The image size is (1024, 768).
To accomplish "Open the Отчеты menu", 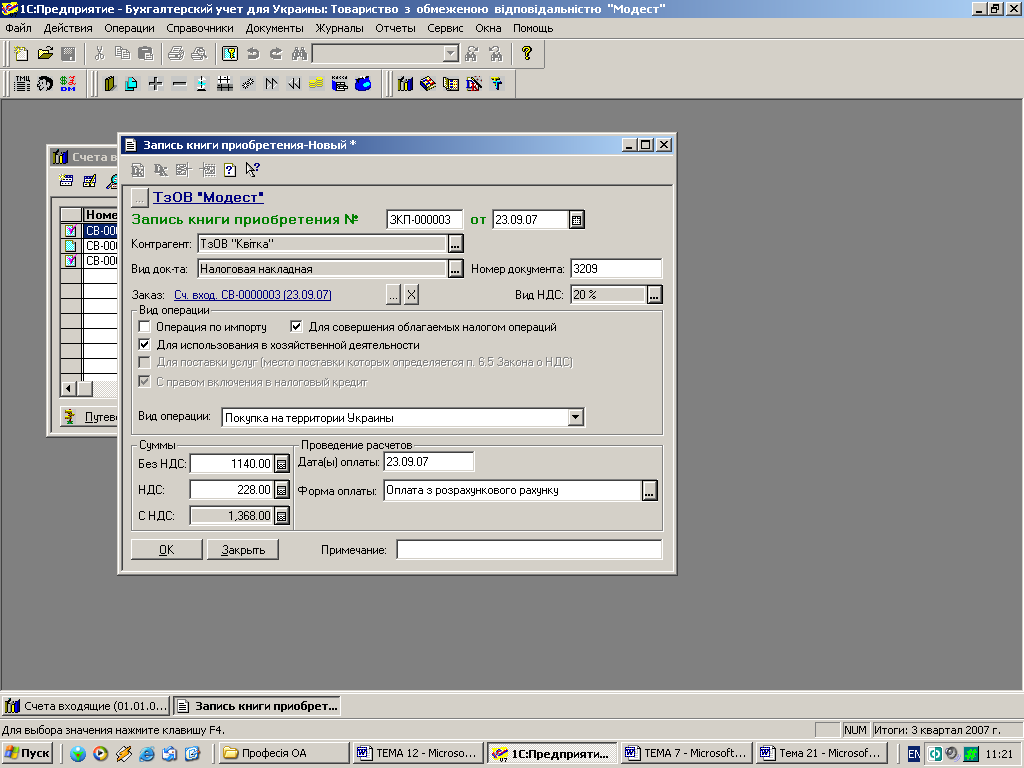I will [395, 28].
